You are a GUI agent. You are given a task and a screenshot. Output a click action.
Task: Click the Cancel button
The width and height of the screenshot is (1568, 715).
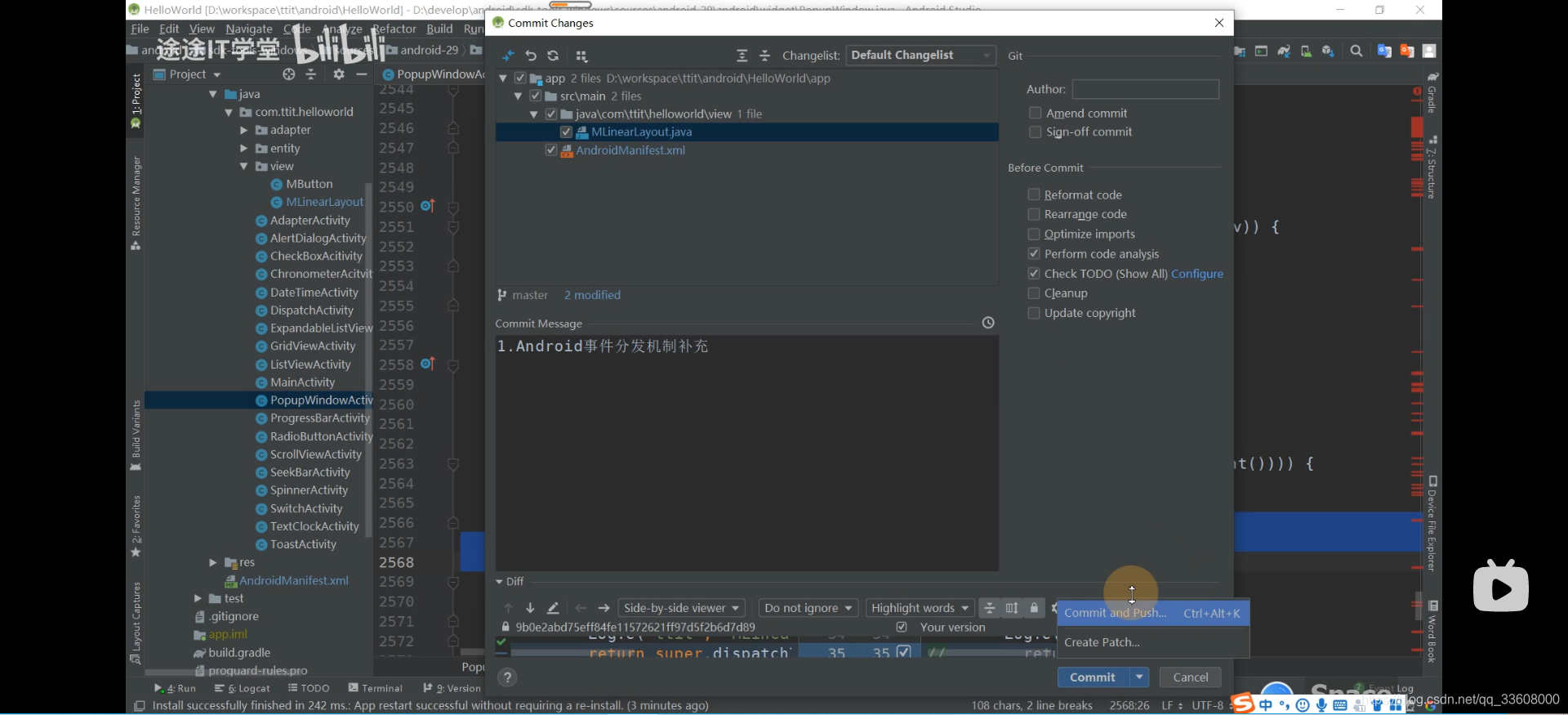click(x=1191, y=677)
